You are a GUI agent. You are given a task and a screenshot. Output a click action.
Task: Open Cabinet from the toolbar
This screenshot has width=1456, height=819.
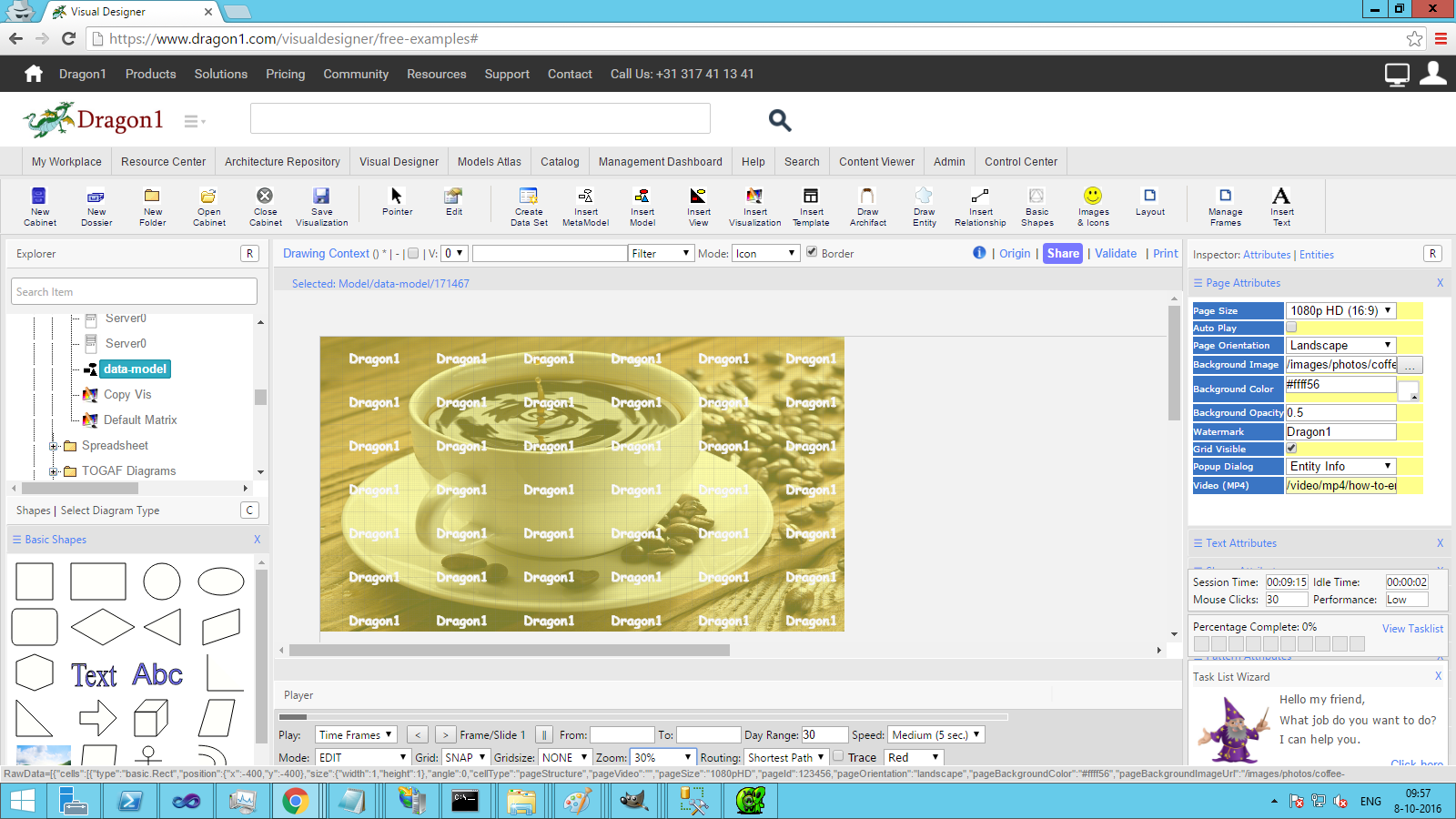coord(208,206)
